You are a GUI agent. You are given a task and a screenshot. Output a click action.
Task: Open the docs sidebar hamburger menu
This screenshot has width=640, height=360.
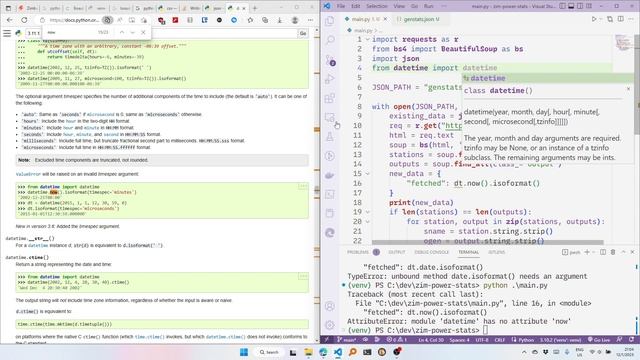(7, 33)
